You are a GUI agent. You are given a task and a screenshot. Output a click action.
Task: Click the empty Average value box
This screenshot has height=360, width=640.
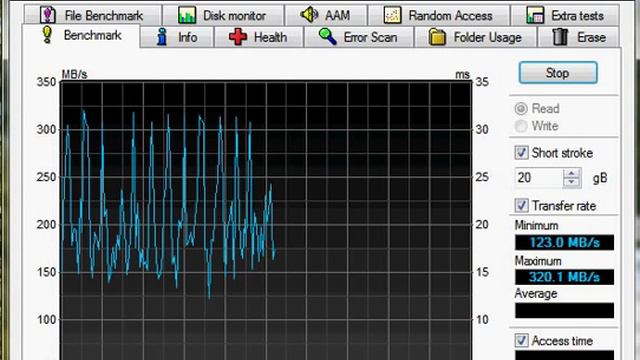(564, 311)
